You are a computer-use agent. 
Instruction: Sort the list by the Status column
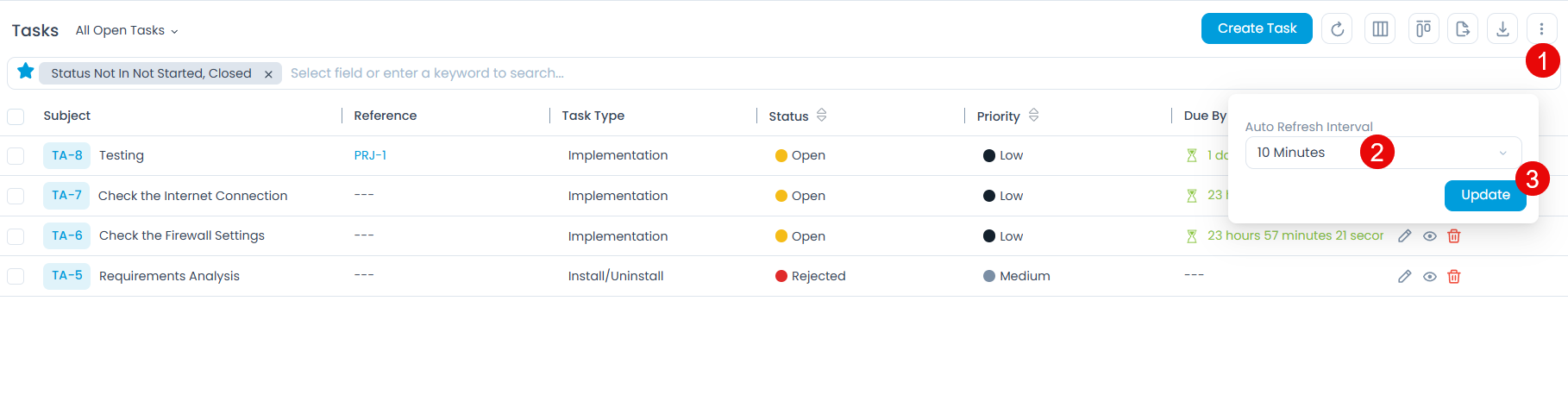click(822, 116)
